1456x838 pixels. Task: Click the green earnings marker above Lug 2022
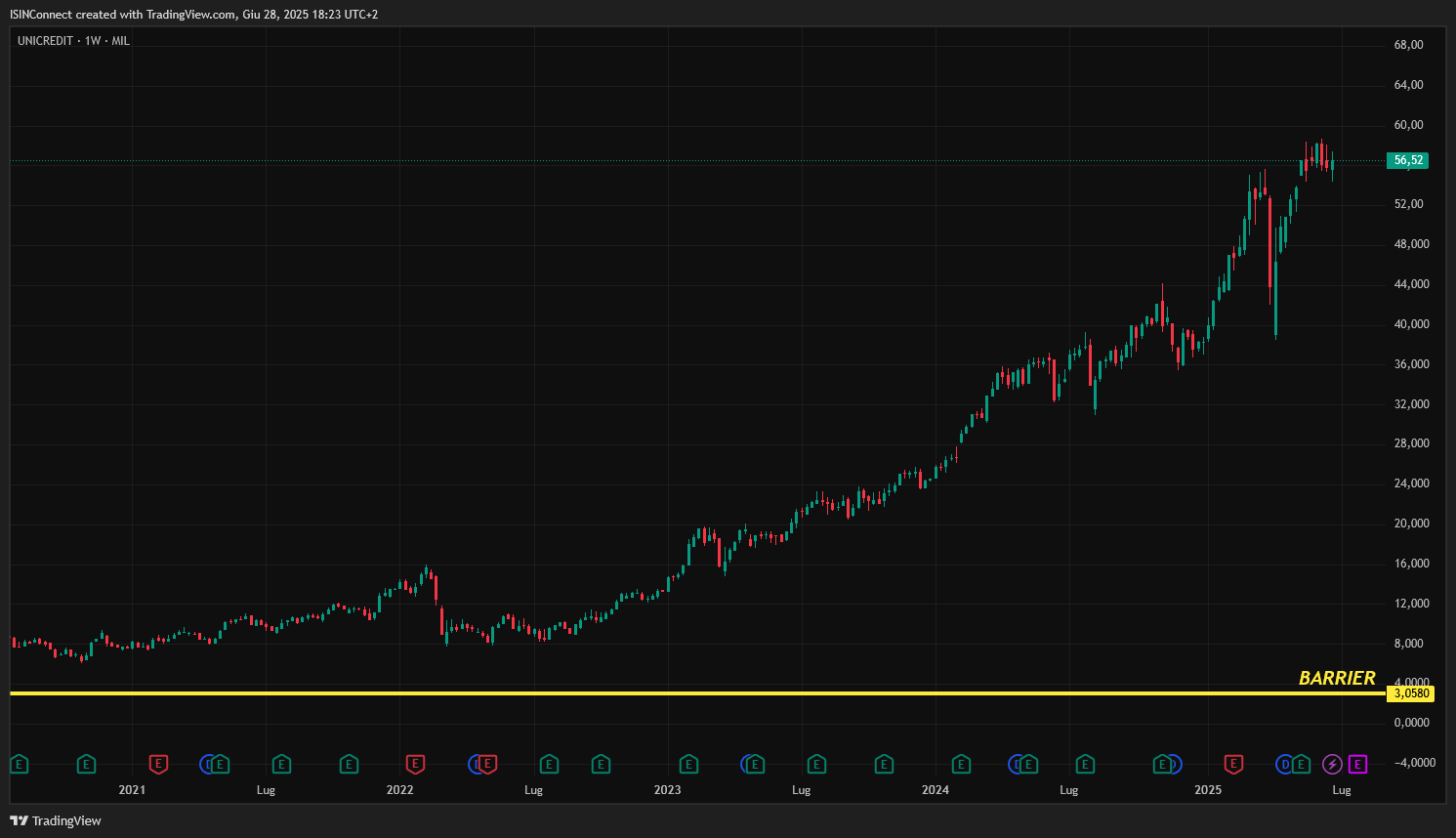549,765
